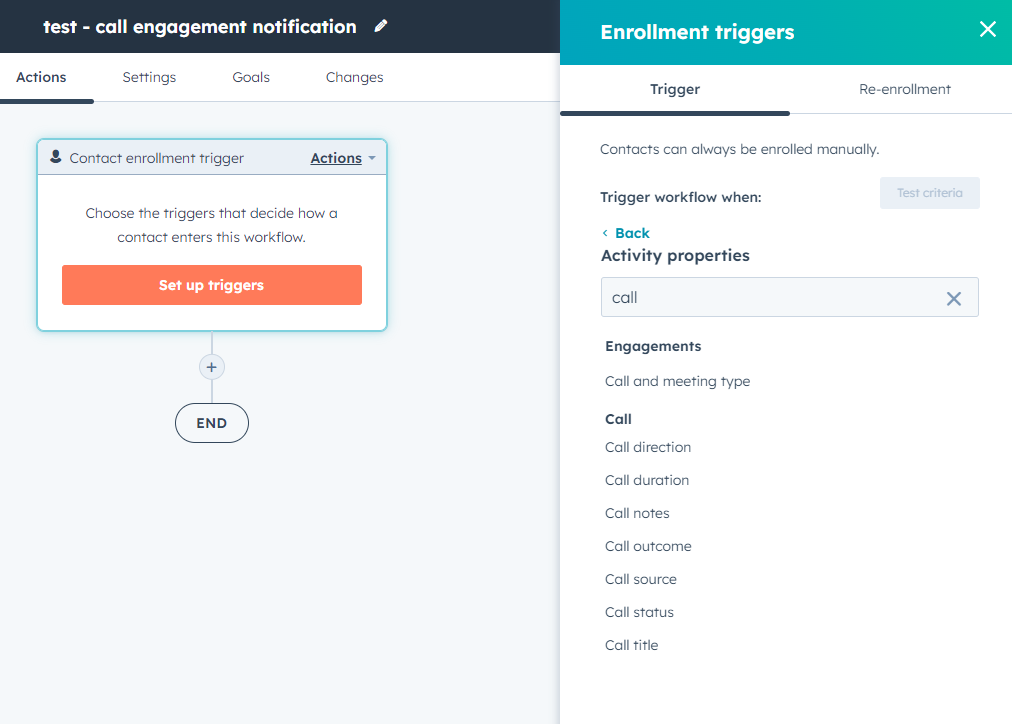The width and height of the screenshot is (1012, 724).
Task: Choose the Call and meeting type property
Action: tap(677, 381)
